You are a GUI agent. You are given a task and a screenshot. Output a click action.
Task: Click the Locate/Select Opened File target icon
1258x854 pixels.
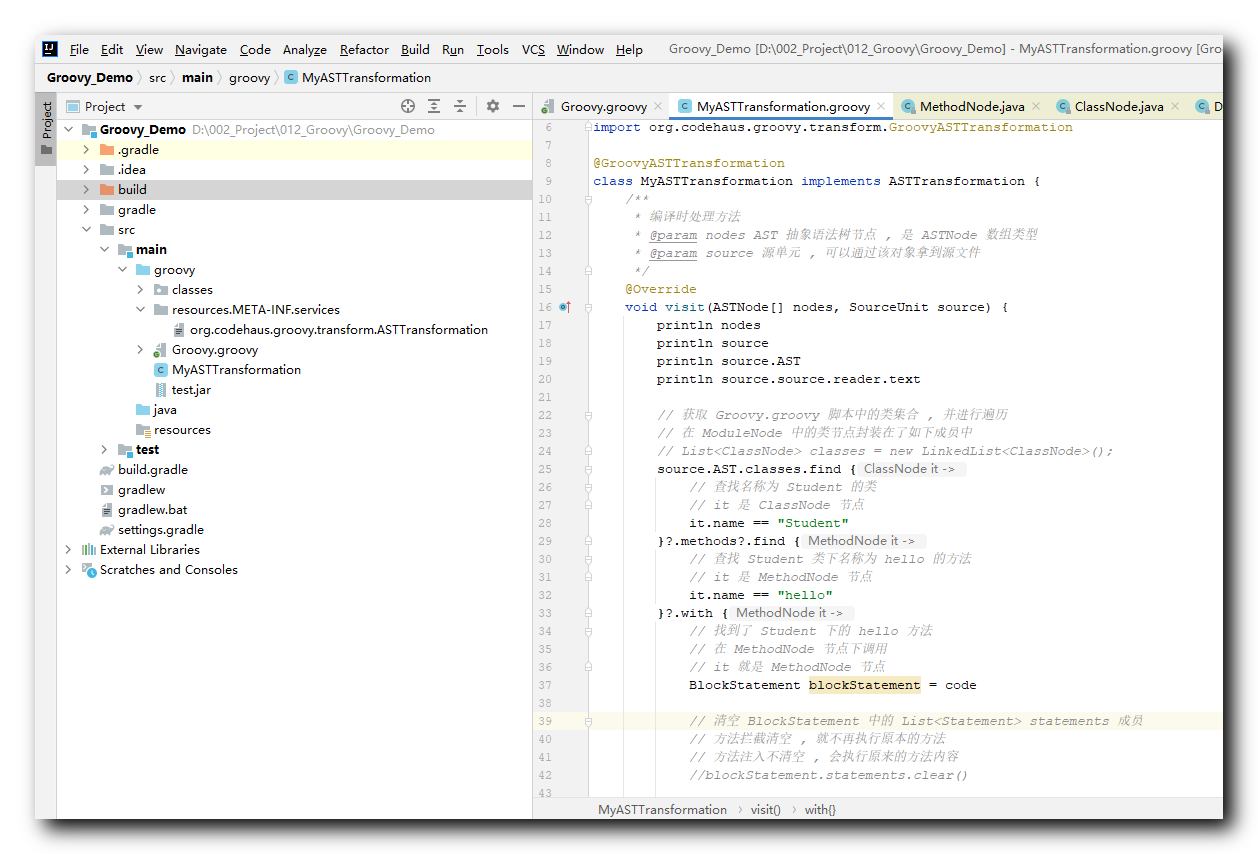tap(408, 106)
